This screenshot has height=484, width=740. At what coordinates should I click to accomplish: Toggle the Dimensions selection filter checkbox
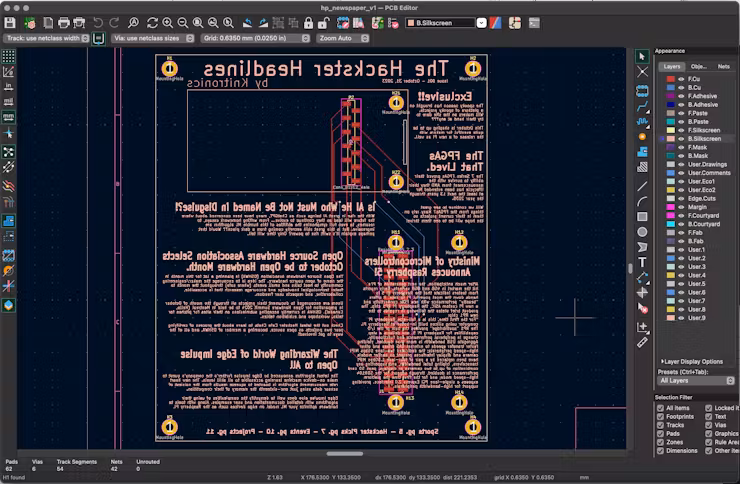tap(660, 451)
